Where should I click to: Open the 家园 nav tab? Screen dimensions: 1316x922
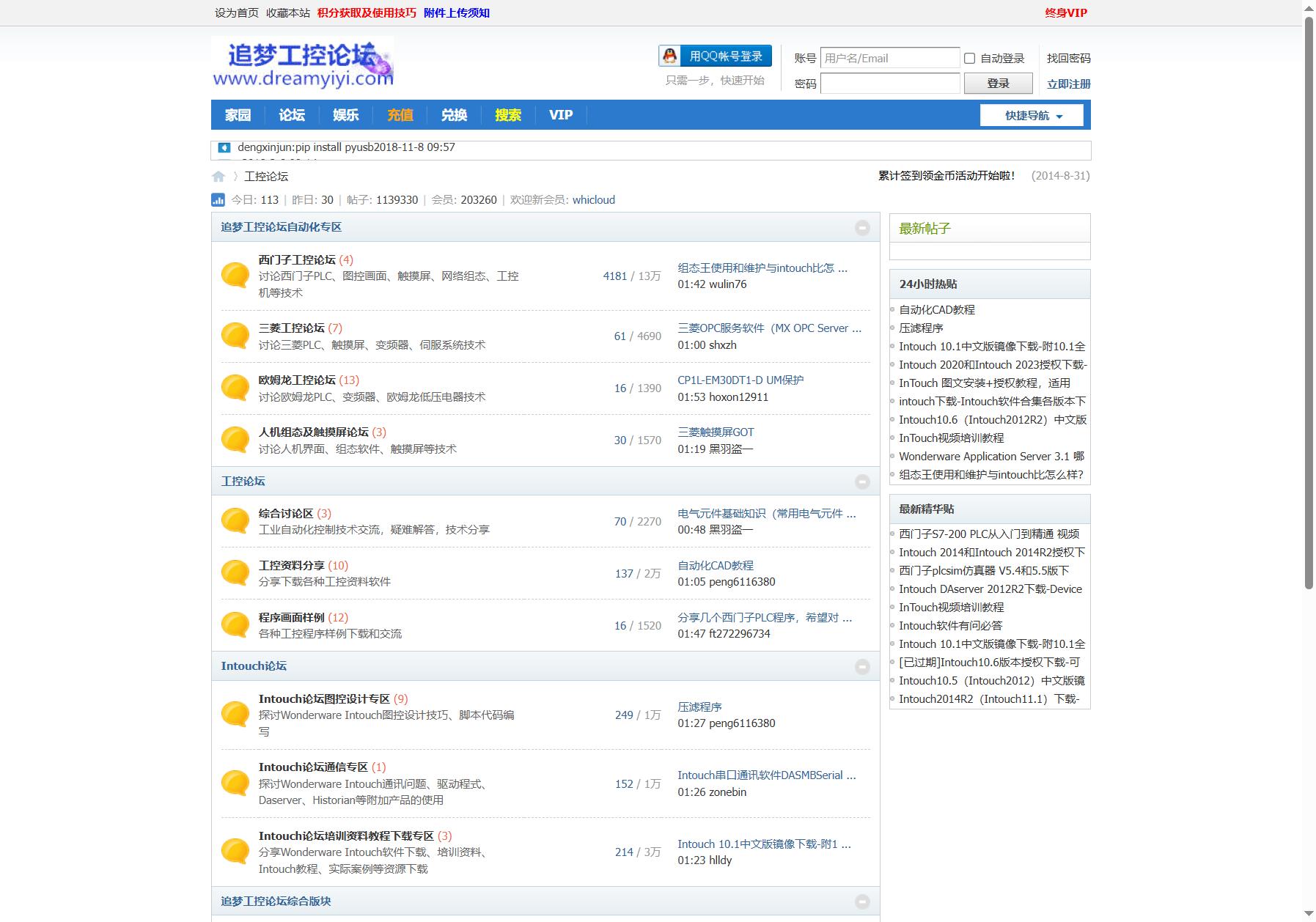point(238,115)
